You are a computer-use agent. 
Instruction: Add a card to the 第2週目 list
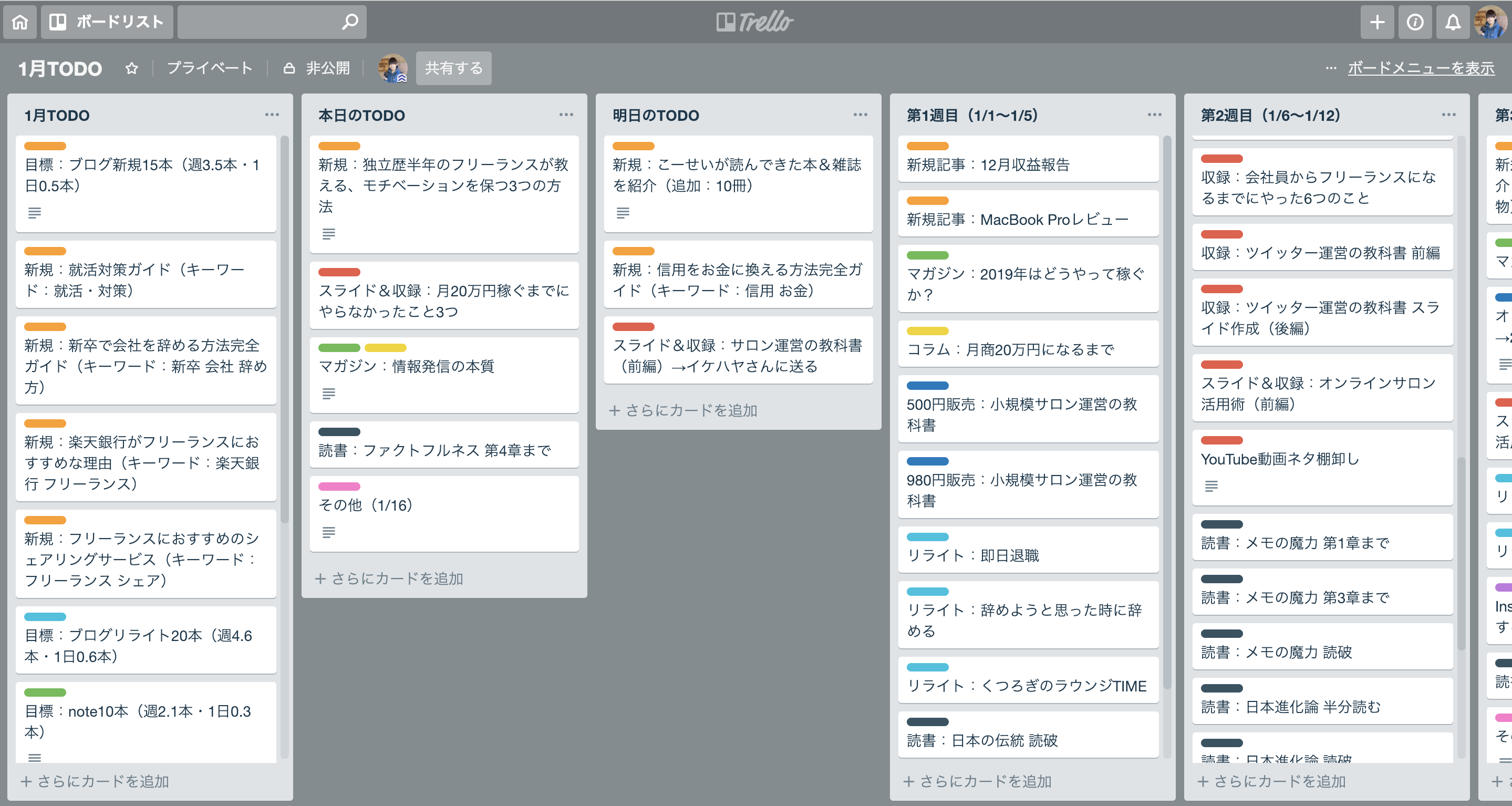[x=1271, y=781]
